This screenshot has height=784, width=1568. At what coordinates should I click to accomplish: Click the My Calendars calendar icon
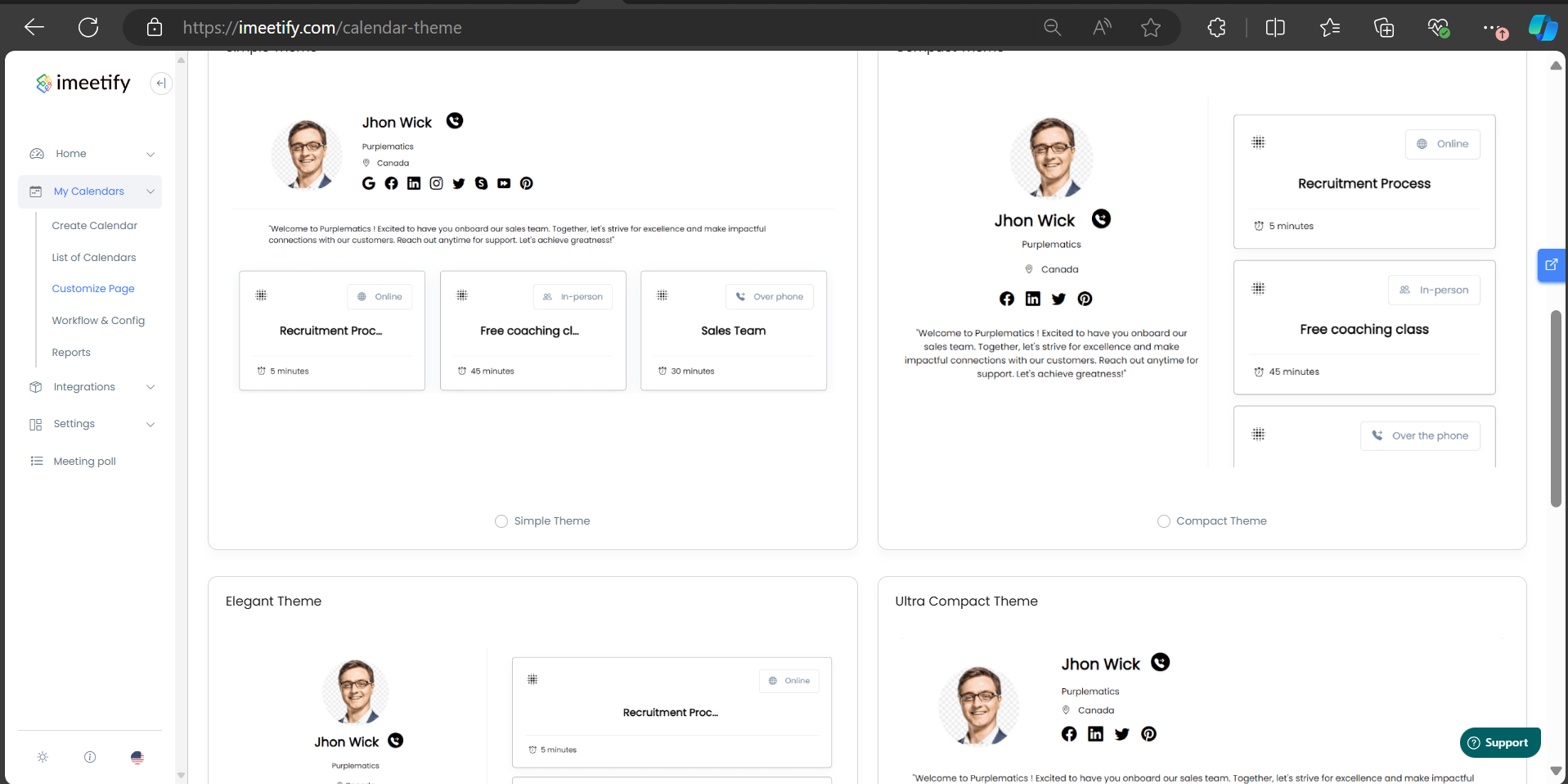coord(35,191)
